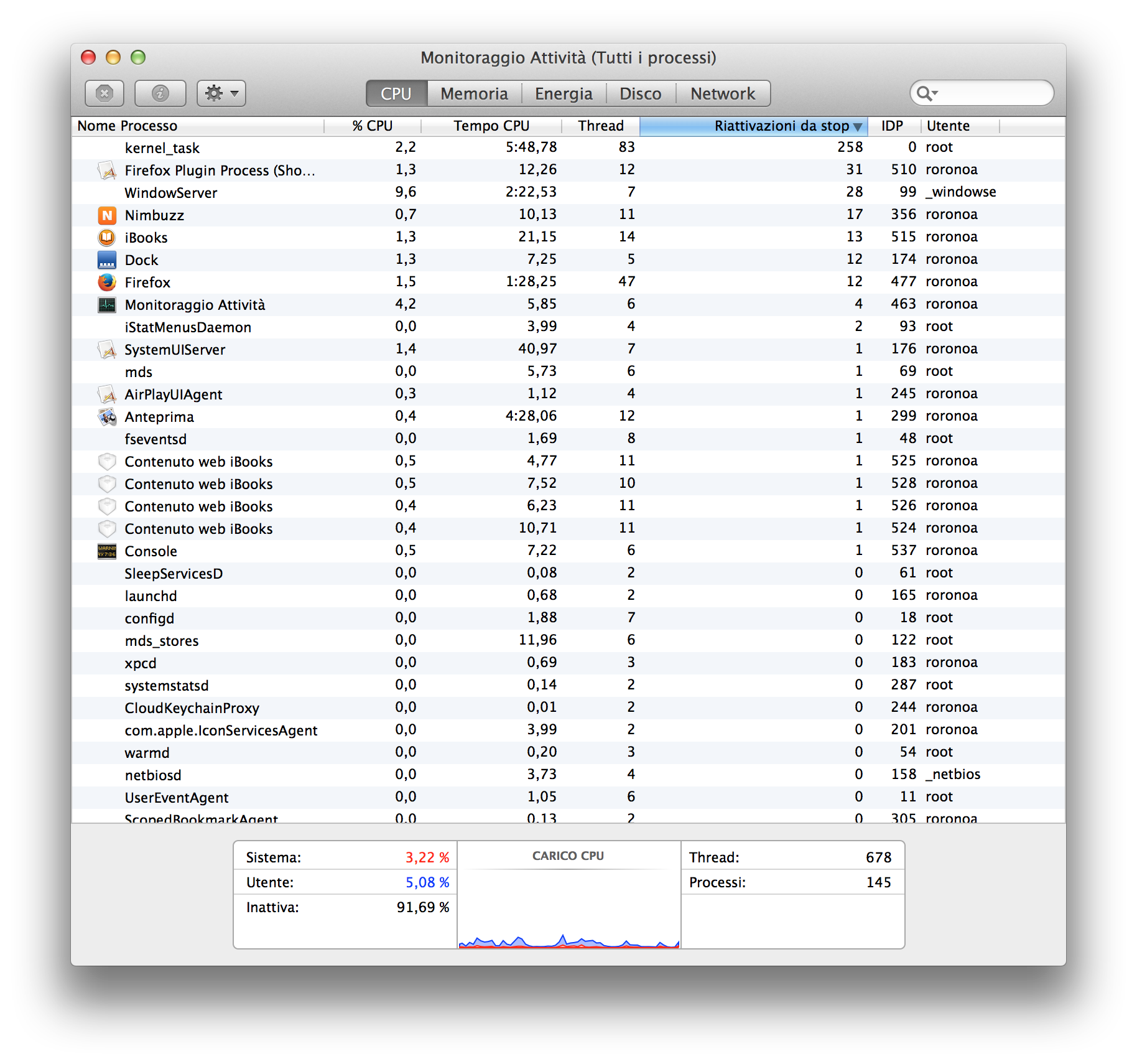Switch to the CPU tab
The width and height of the screenshot is (1137, 1064).
[396, 93]
